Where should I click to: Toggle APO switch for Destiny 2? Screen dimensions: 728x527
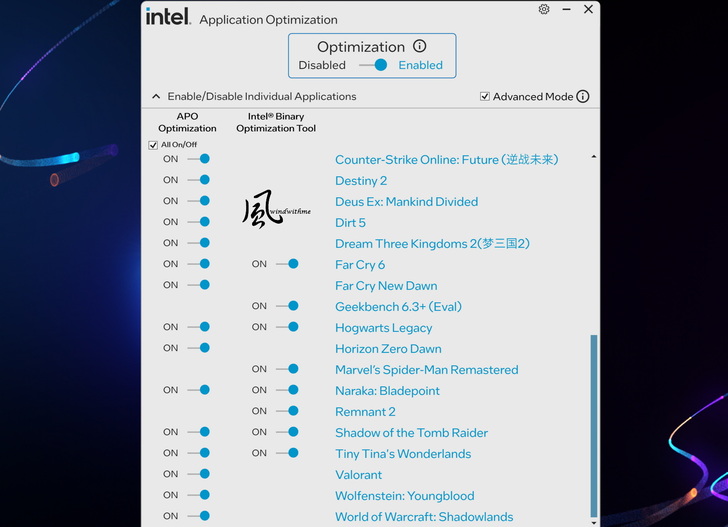point(198,180)
